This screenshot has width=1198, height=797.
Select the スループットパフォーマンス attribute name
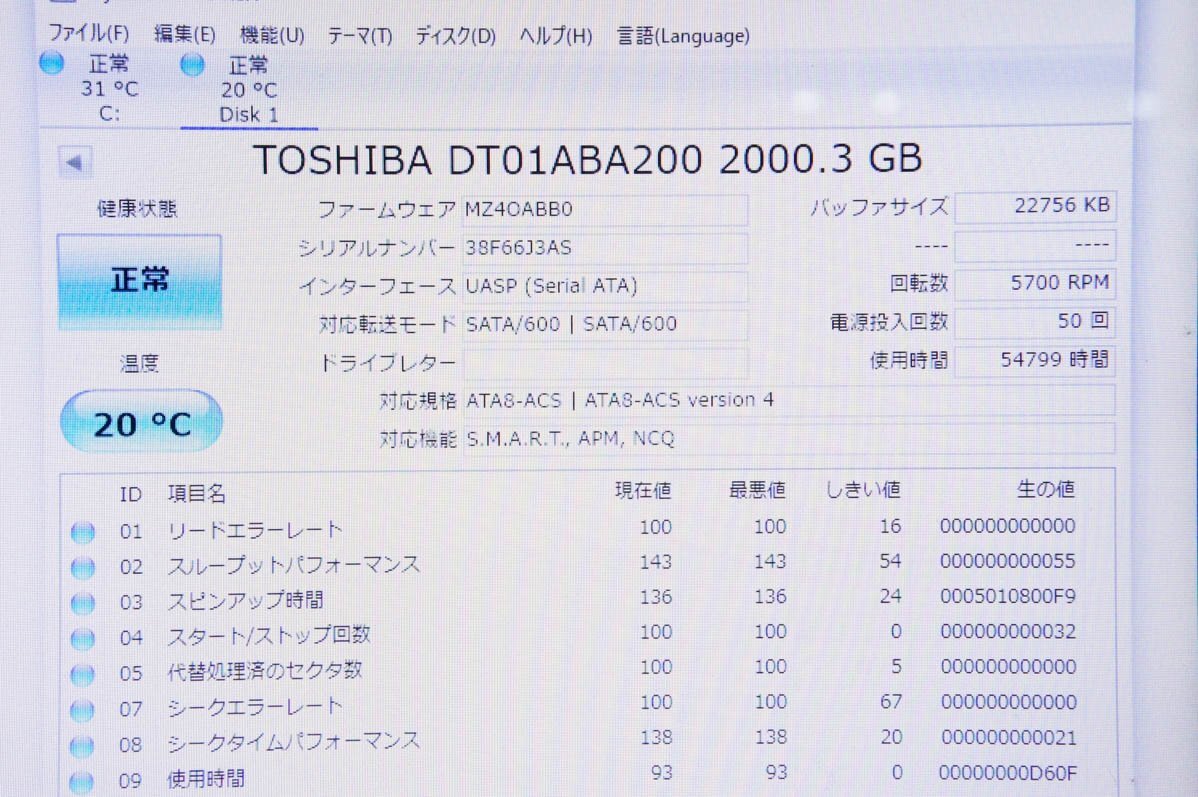tap(294, 565)
